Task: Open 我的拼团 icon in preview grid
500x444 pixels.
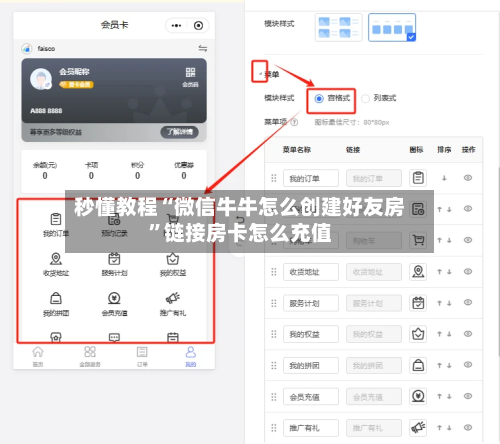Action: (x=56, y=298)
